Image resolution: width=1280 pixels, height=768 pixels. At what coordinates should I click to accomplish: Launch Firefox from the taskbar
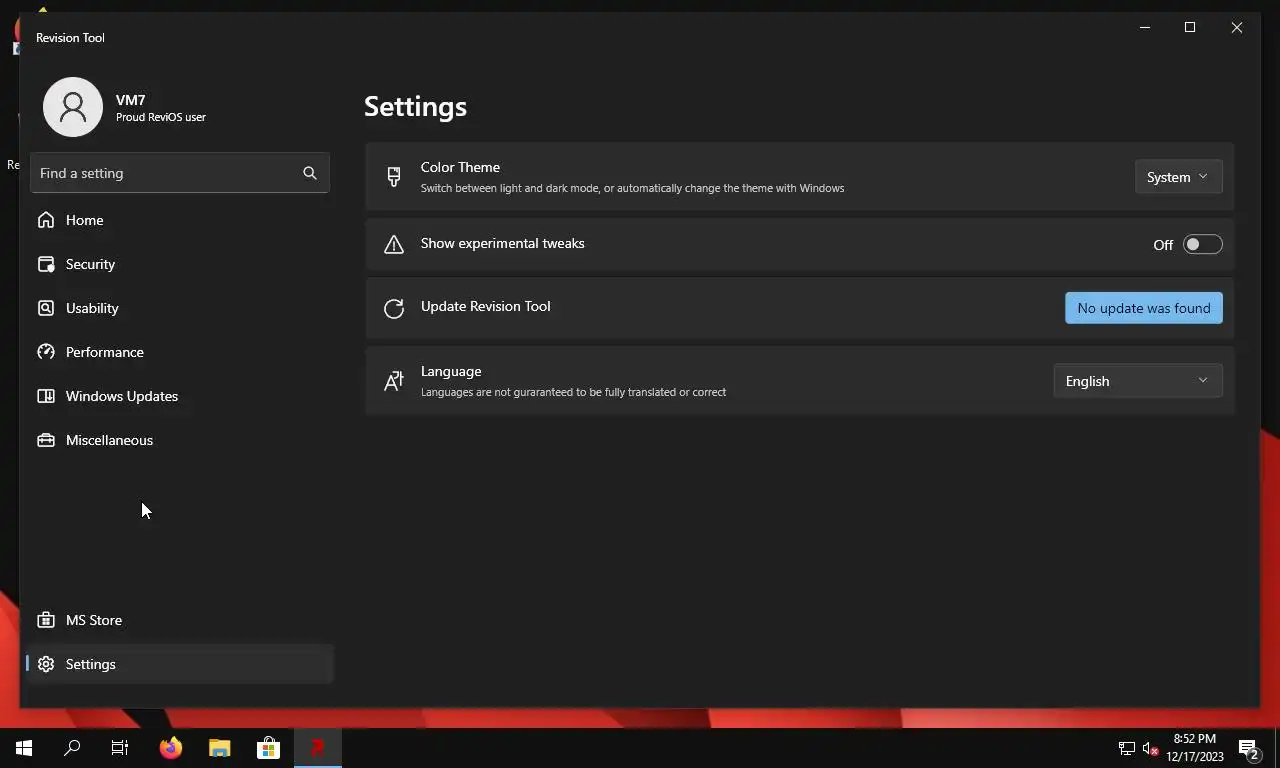[x=171, y=748]
